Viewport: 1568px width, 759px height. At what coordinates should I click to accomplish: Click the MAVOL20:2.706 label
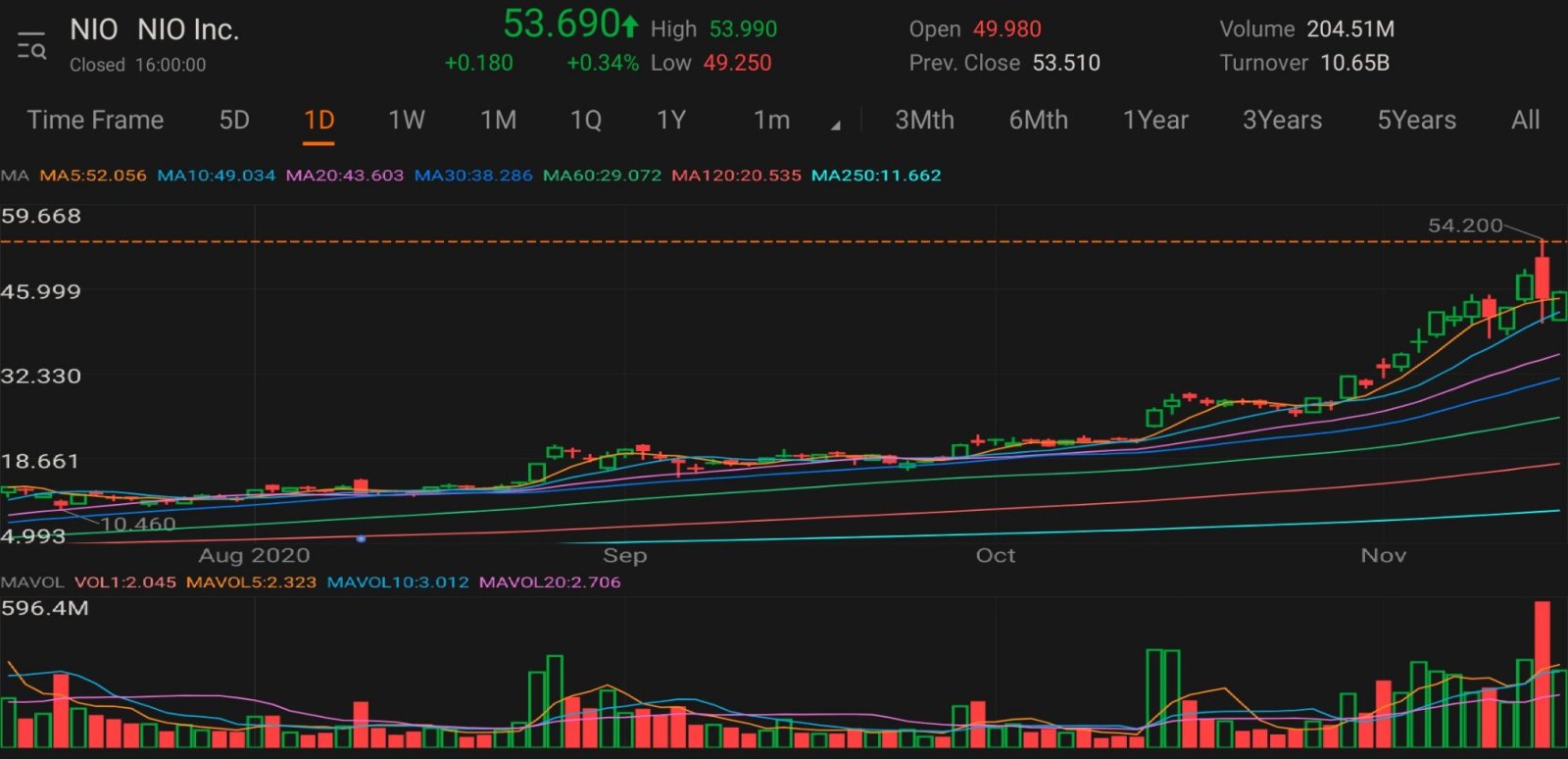[x=550, y=582]
